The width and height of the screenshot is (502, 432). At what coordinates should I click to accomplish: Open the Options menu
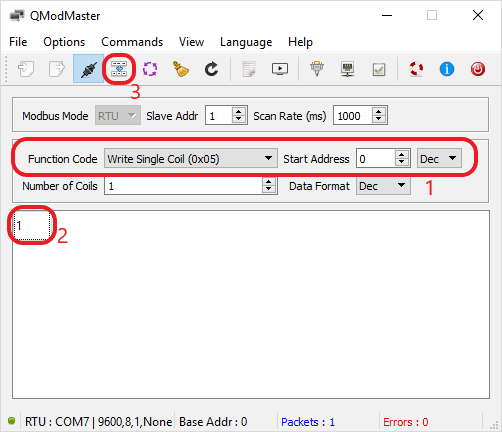[x=64, y=42]
